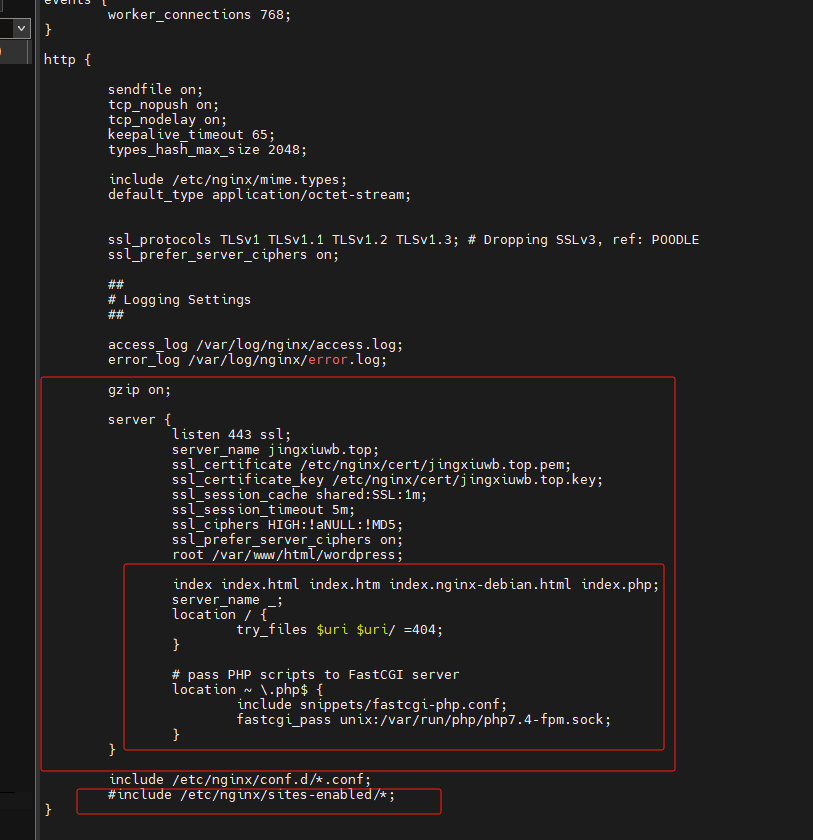Click the include mime.types line

pyautogui.click(x=228, y=179)
